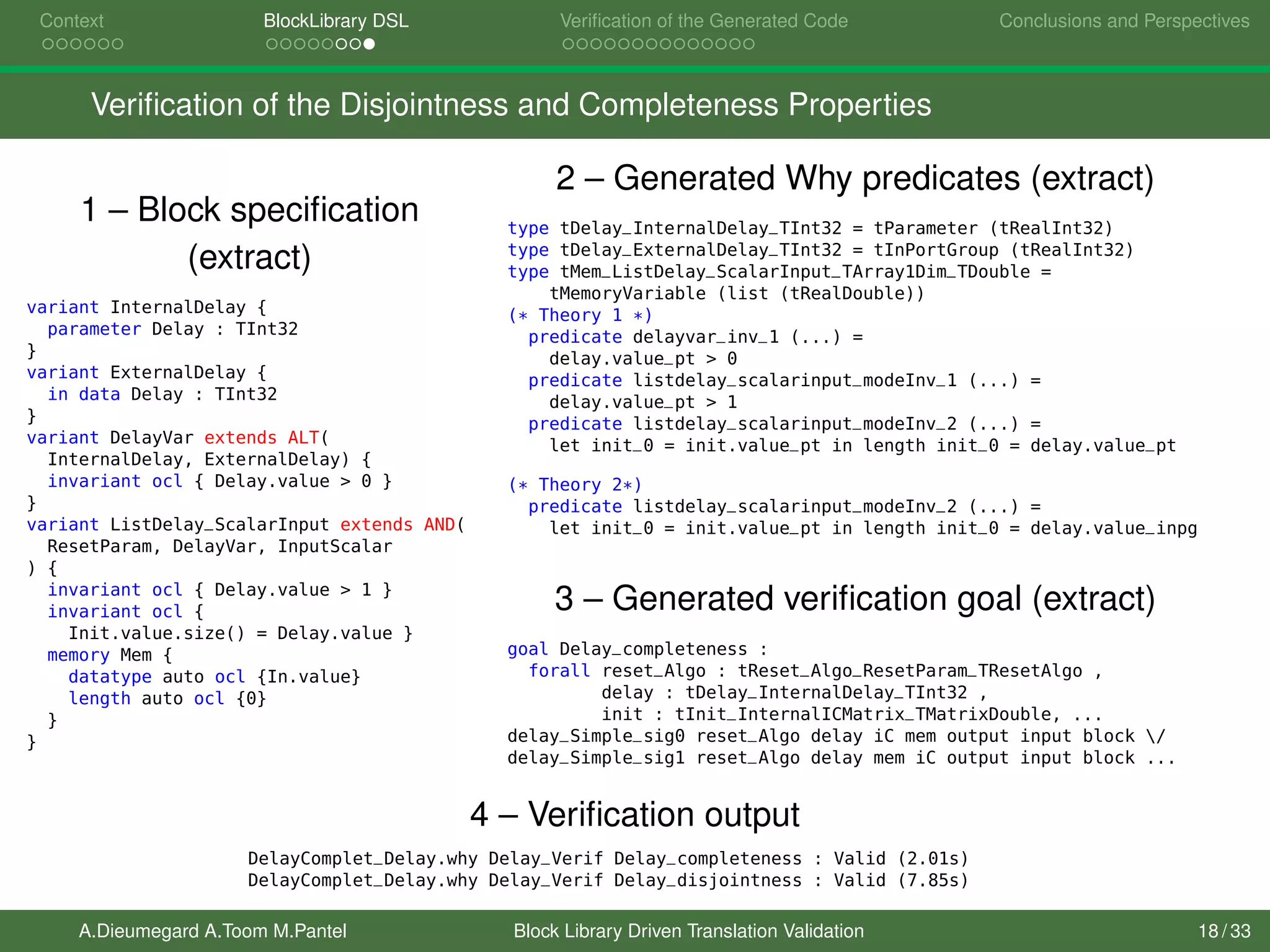The height and width of the screenshot is (952, 1270).
Task: Click delay : tDelay_InternalDelay_TInt32 line
Action: [794, 692]
